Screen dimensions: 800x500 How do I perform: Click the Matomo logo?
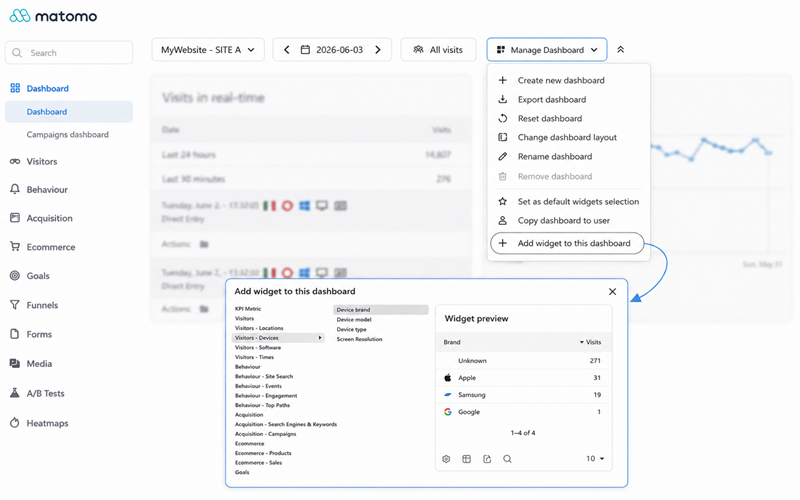tap(53, 16)
